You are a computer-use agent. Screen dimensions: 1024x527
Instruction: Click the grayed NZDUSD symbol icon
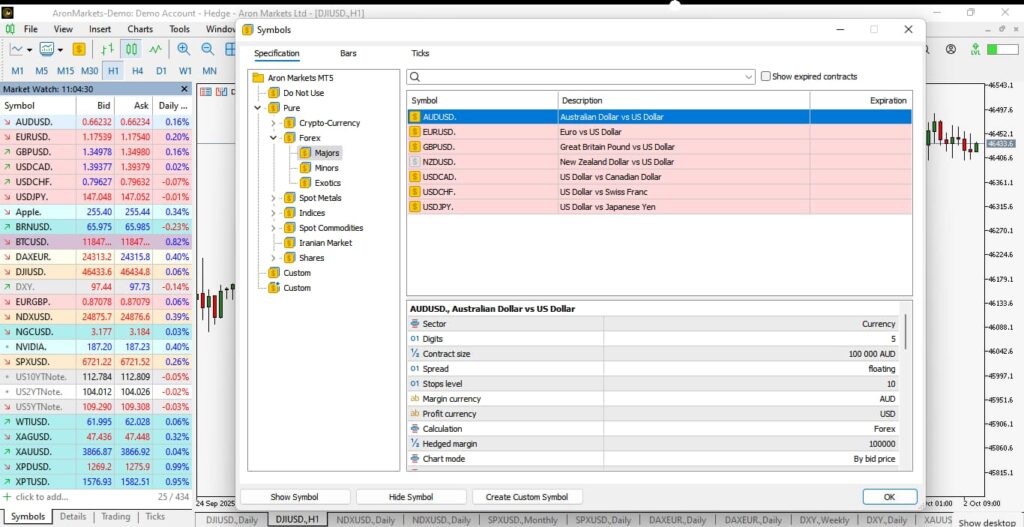415,161
